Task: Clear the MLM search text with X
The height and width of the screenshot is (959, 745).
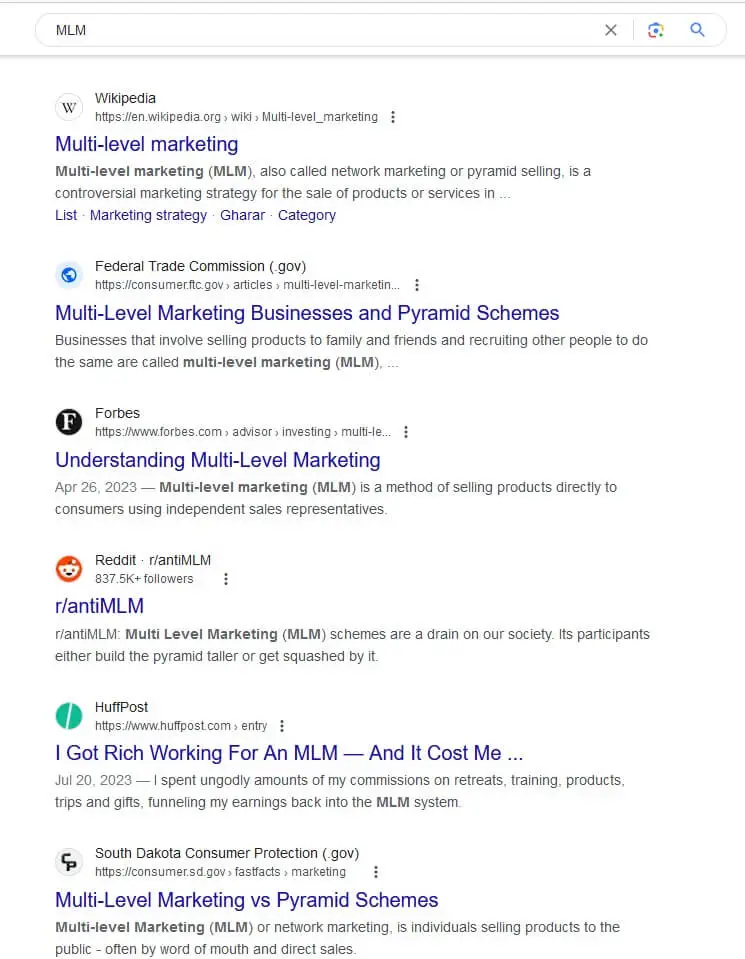Action: point(610,30)
